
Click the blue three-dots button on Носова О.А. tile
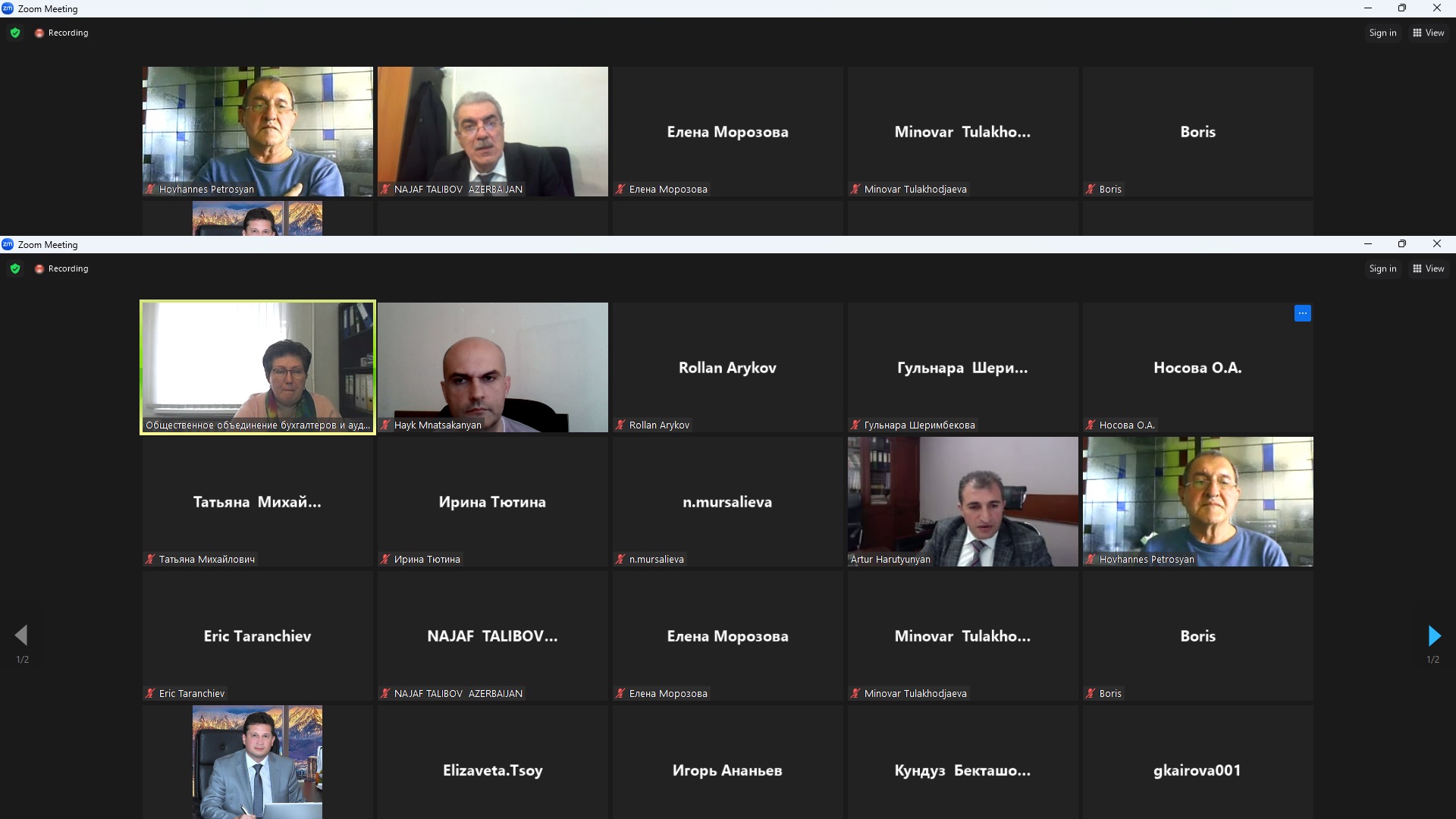pyautogui.click(x=1302, y=313)
